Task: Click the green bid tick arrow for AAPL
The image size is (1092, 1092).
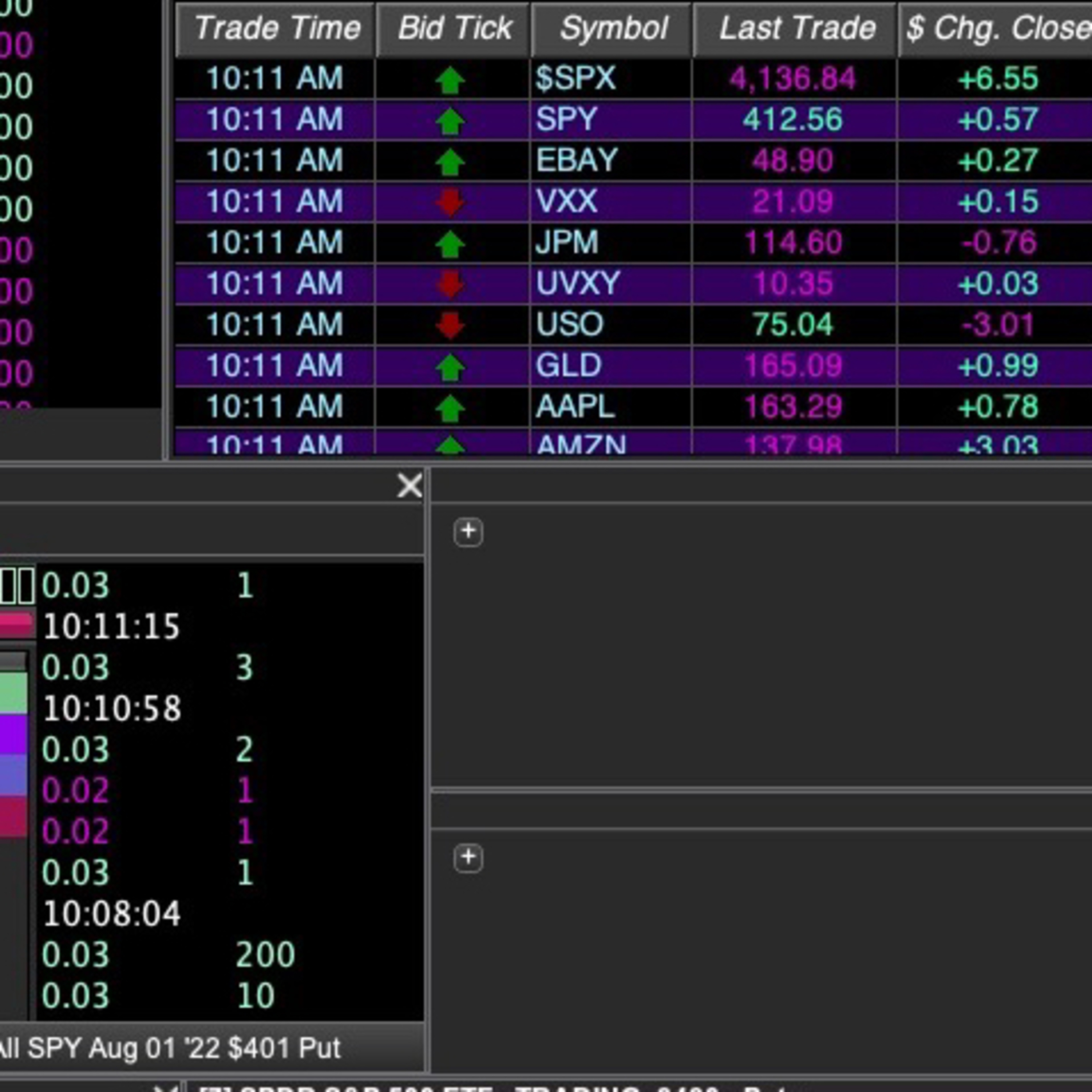Action: click(450, 409)
